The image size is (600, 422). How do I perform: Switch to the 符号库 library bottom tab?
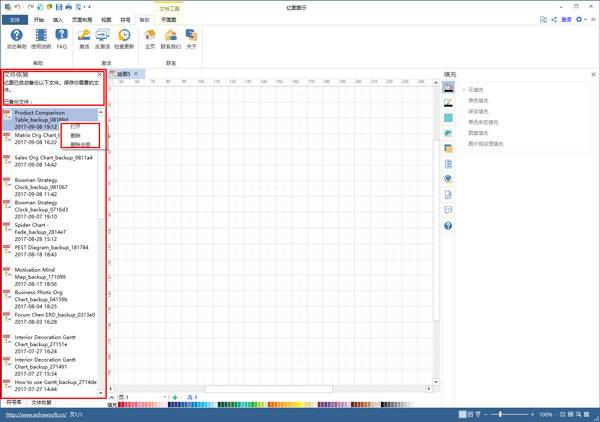tap(14, 402)
